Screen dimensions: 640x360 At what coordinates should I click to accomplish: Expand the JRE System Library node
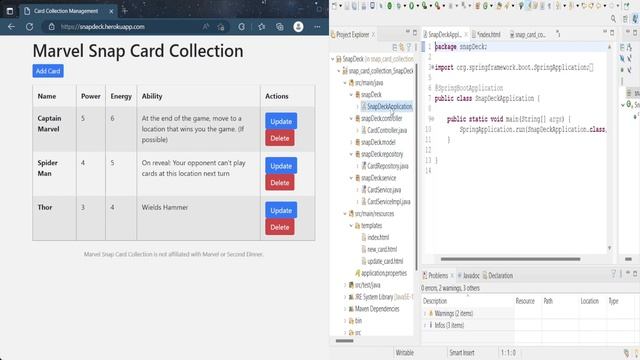(345, 297)
